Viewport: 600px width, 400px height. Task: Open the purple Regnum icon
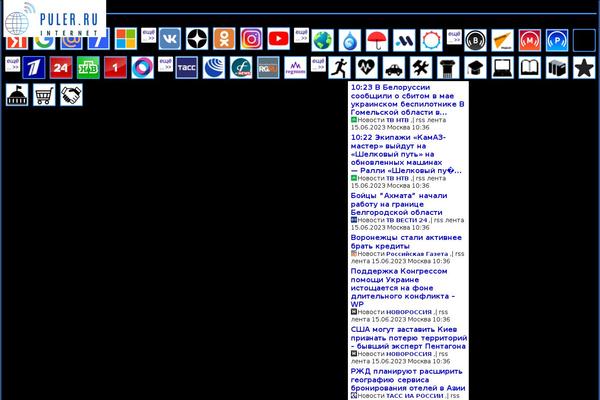pos(295,68)
